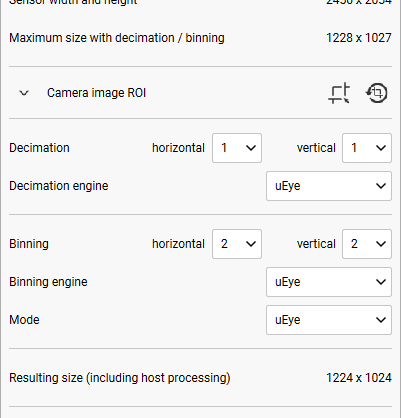Open the Decimation engine dropdown
401x418 pixels.
click(x=329, y=186)
